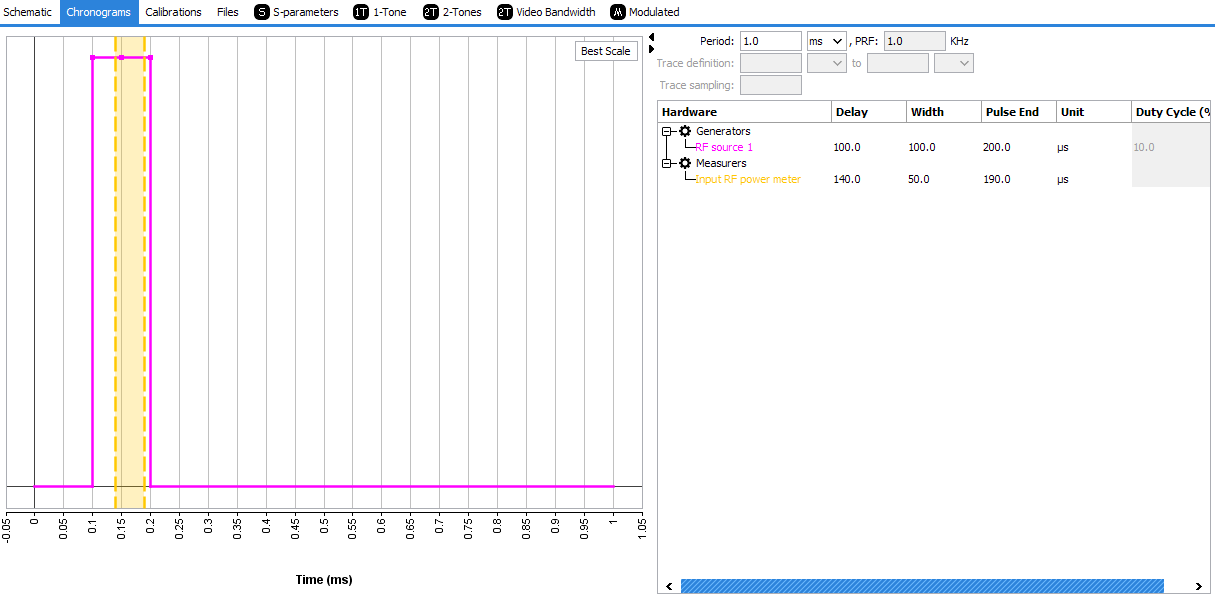Screen dimensions: 1217x602
Task: Click the table's horizontal scrollbar thumb
Action: pyautogui.click(x=922, y=586)
